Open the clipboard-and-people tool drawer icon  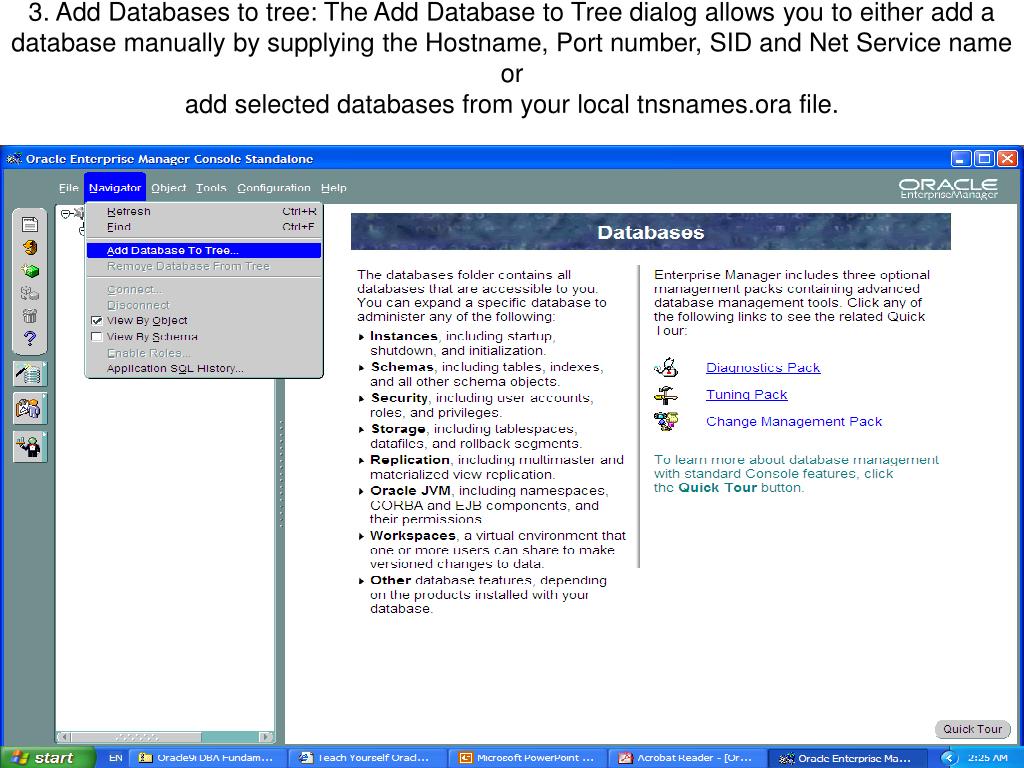coord(29,409)
